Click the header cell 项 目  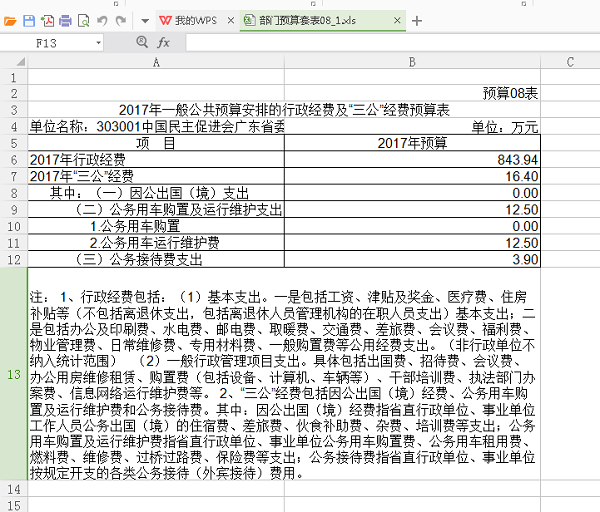[156, 143]
